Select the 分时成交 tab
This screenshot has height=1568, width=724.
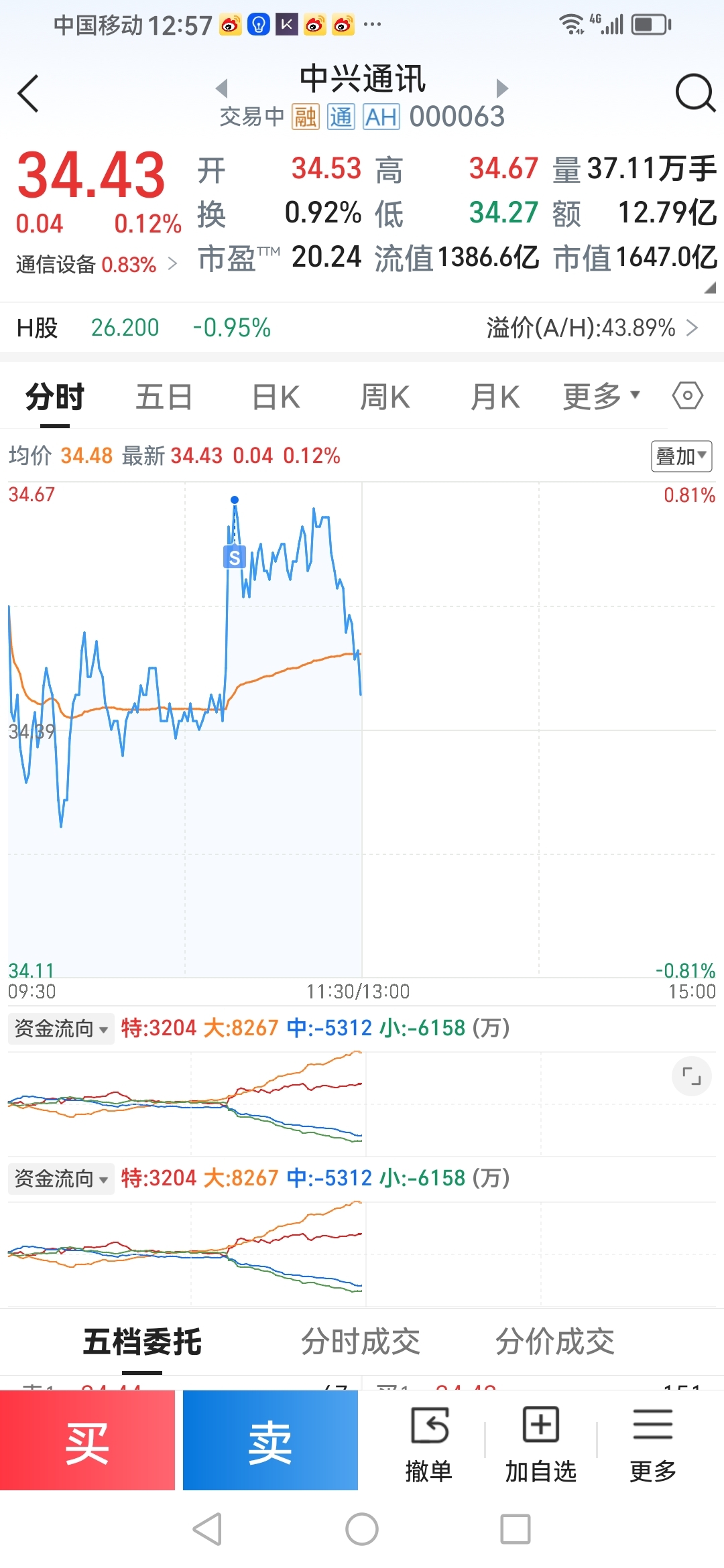pyautogui.click(x=360, y=1342)
